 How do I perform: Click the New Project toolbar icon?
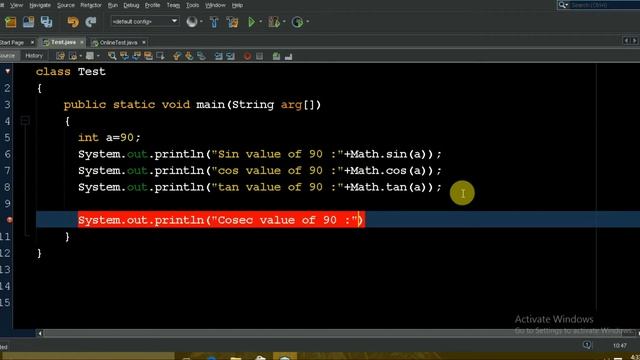pos(11,22)
